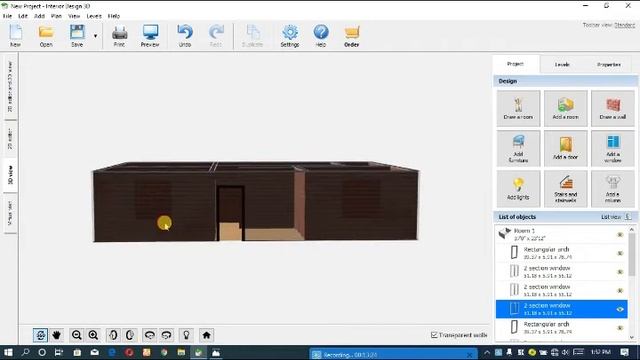The width and height of the screenshot is (640, 360).
Task: Print the plan with Print icon
Action: pos(119,36)
